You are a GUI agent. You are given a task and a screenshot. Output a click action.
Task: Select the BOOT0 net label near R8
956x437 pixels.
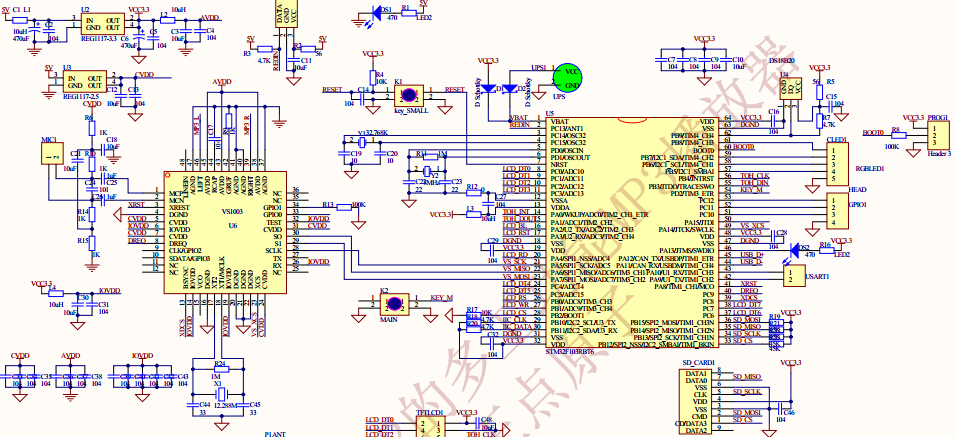pos(873,132)
